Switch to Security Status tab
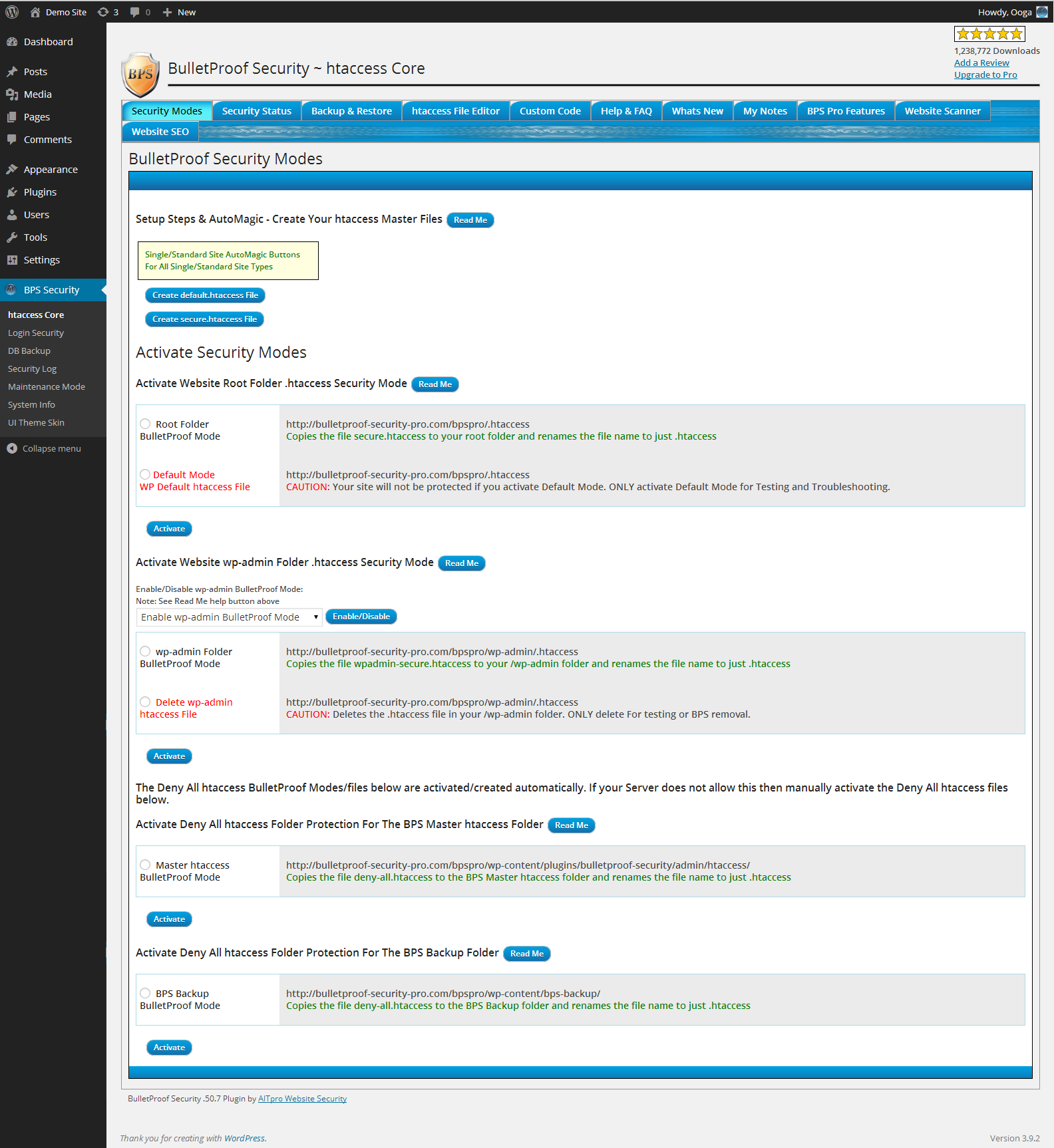Viewport: 1054px width, 1148px height. 257,111
